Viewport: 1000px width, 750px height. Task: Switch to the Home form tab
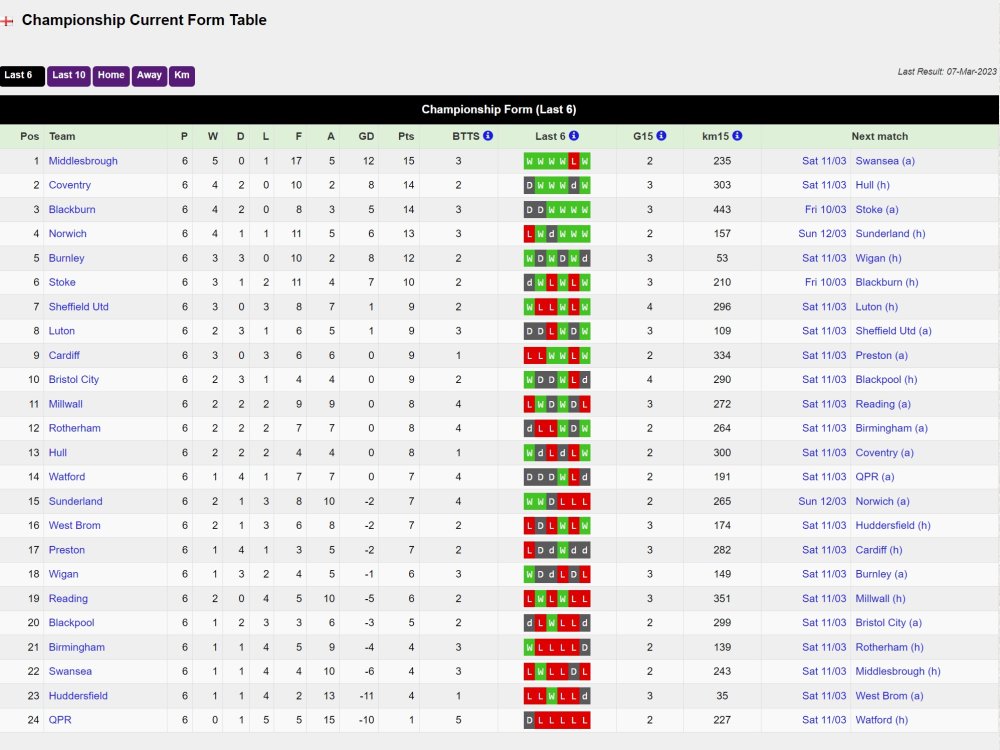pos(111,76)
